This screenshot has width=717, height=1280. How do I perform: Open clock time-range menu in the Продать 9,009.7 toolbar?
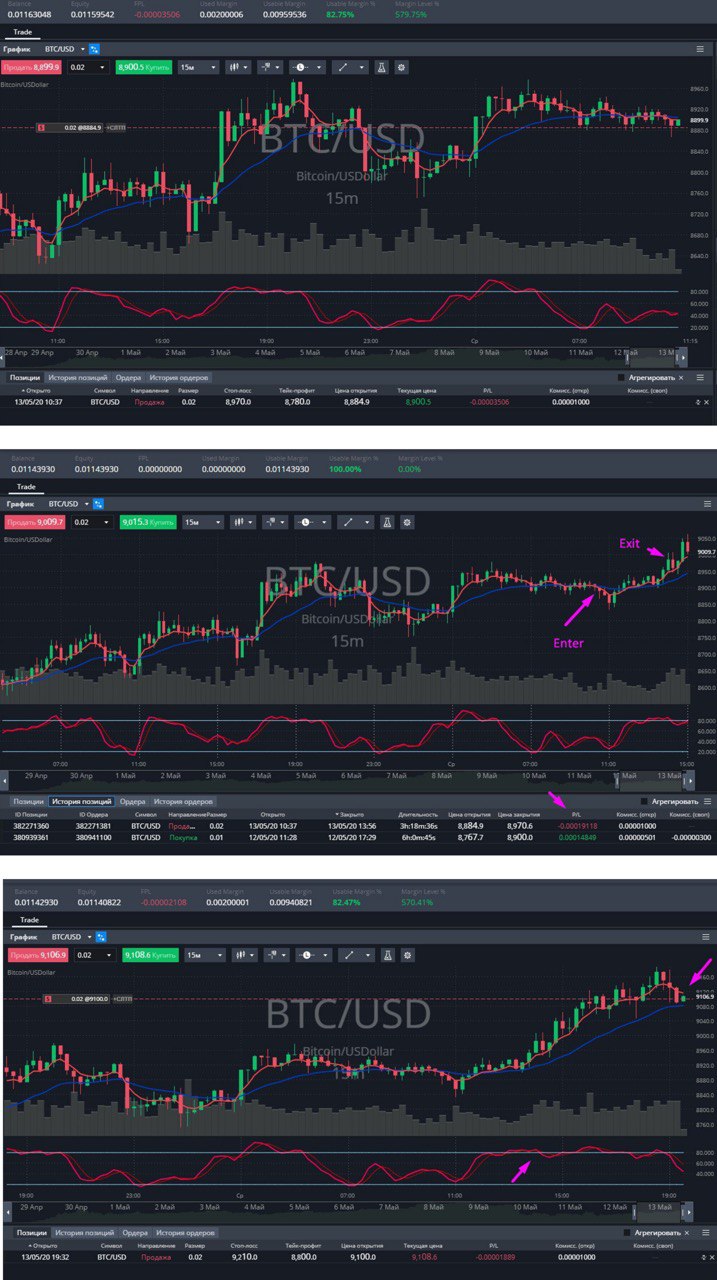tap(312, 522)
